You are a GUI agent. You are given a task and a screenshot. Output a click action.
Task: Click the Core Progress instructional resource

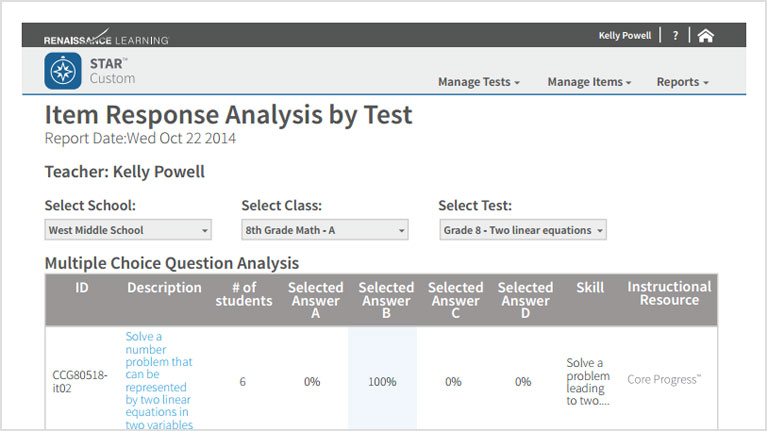(664, 380)
